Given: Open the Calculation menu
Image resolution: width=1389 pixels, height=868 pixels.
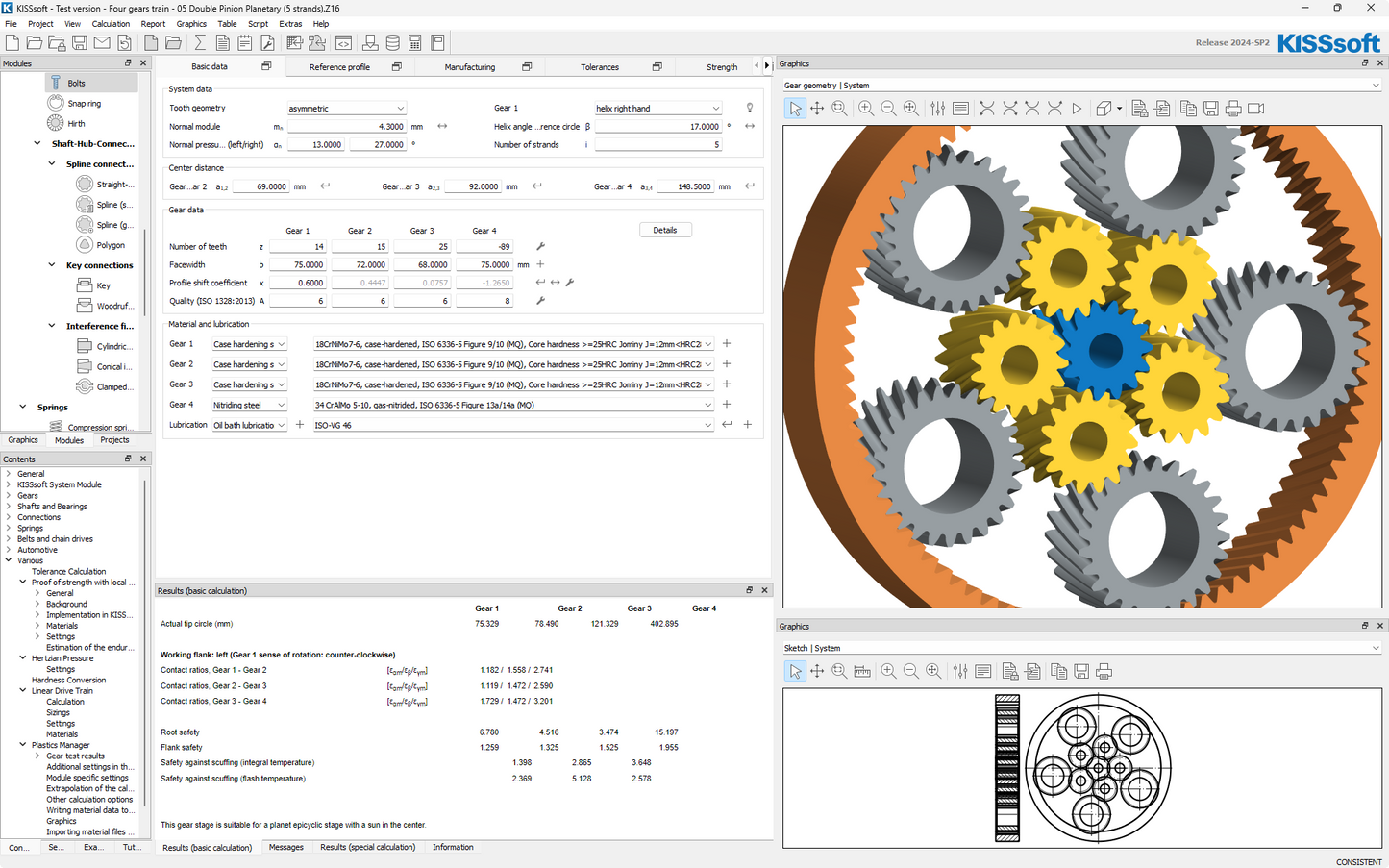Looking at the screenshot, I should click(x=111, y=24).
